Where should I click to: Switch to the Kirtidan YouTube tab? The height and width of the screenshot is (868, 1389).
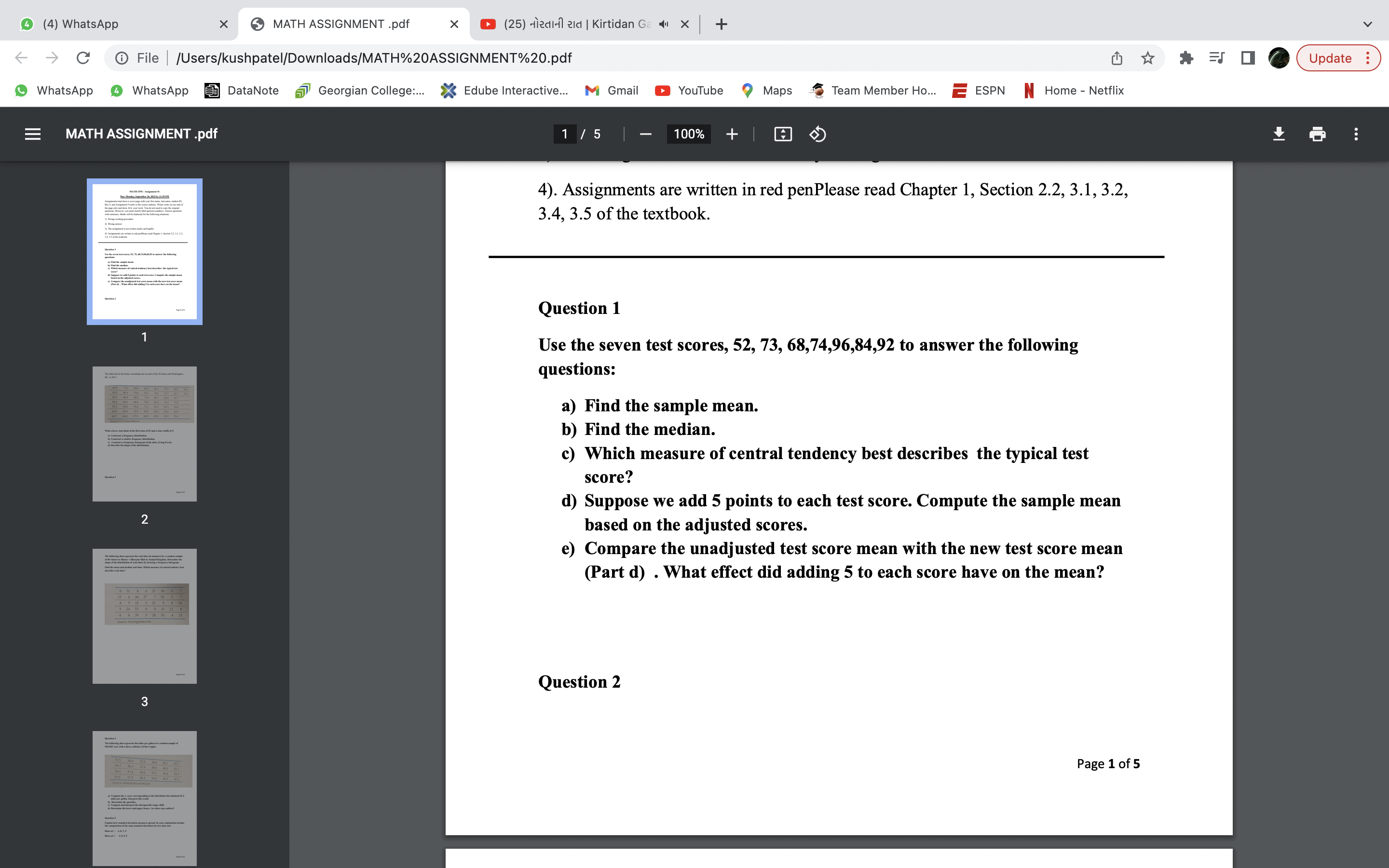568,24
